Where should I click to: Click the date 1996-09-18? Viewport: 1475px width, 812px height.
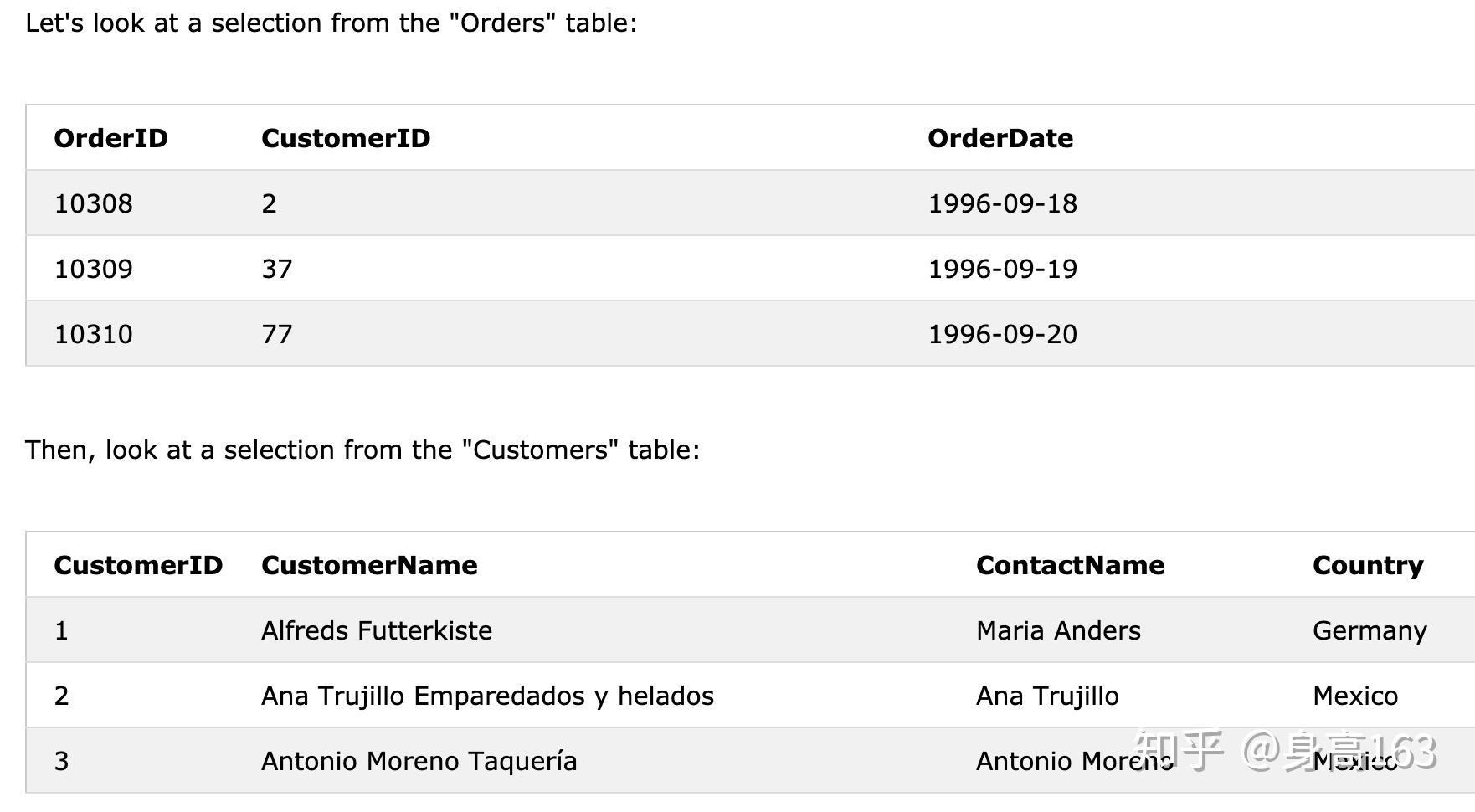click(x=1002, y=203)
